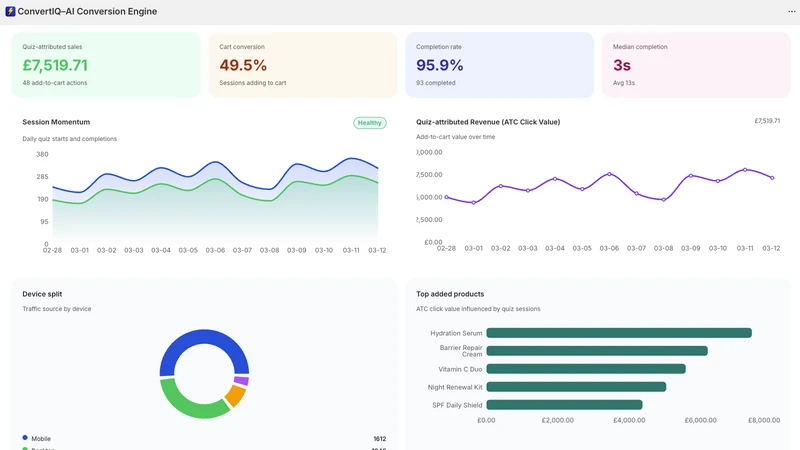
Task: Click the Vitamin C Duo product label
Action: click(460, 369)
